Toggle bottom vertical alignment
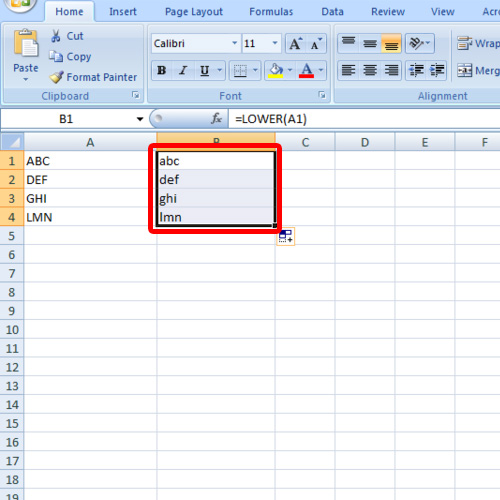Image resolution: width=500 pixels, height=500 pixels. tap(391, 43)
